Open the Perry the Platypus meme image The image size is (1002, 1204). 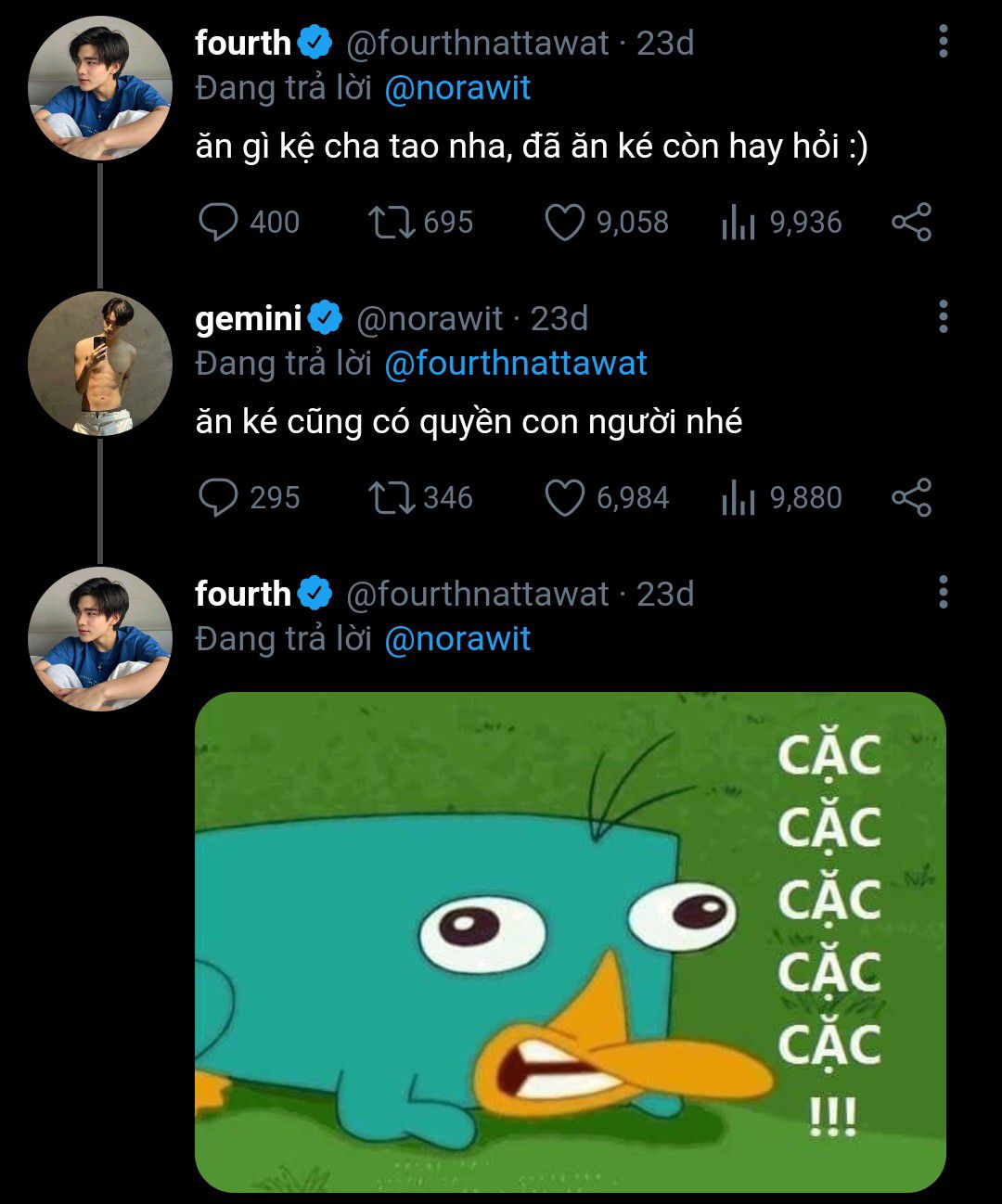coord(570,941)
